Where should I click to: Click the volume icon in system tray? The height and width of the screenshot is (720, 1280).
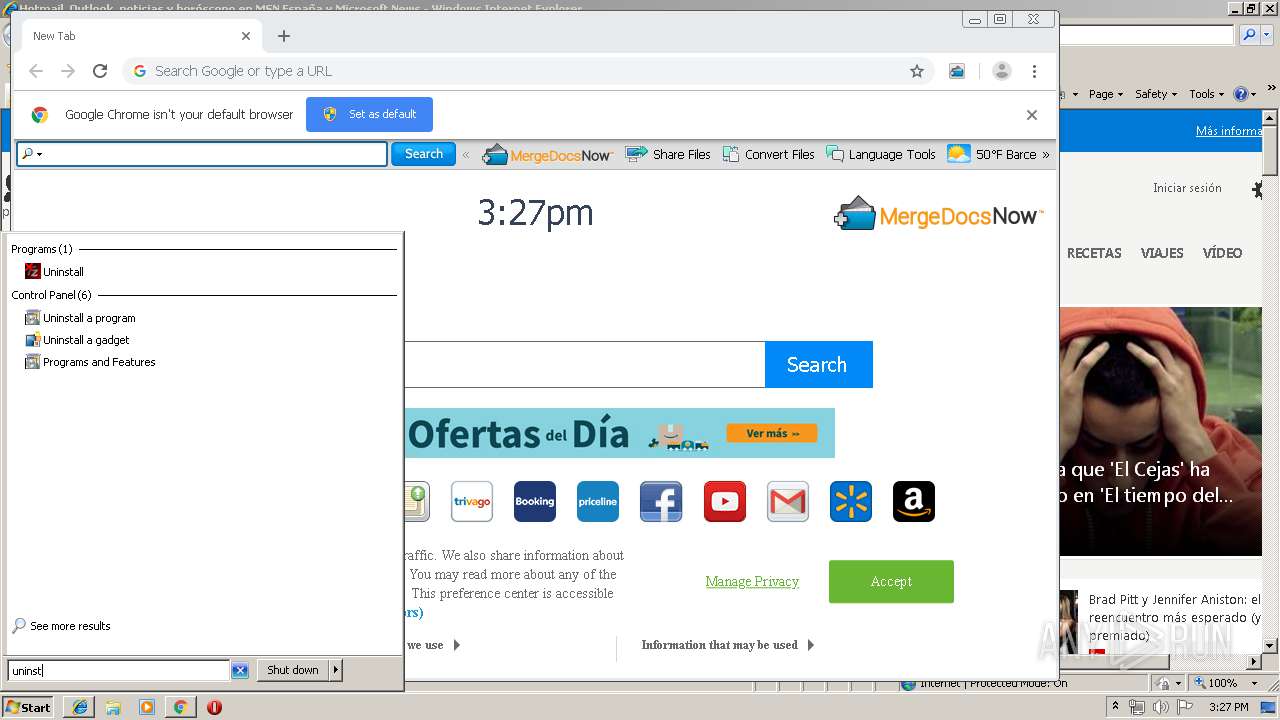point(1159,707)
